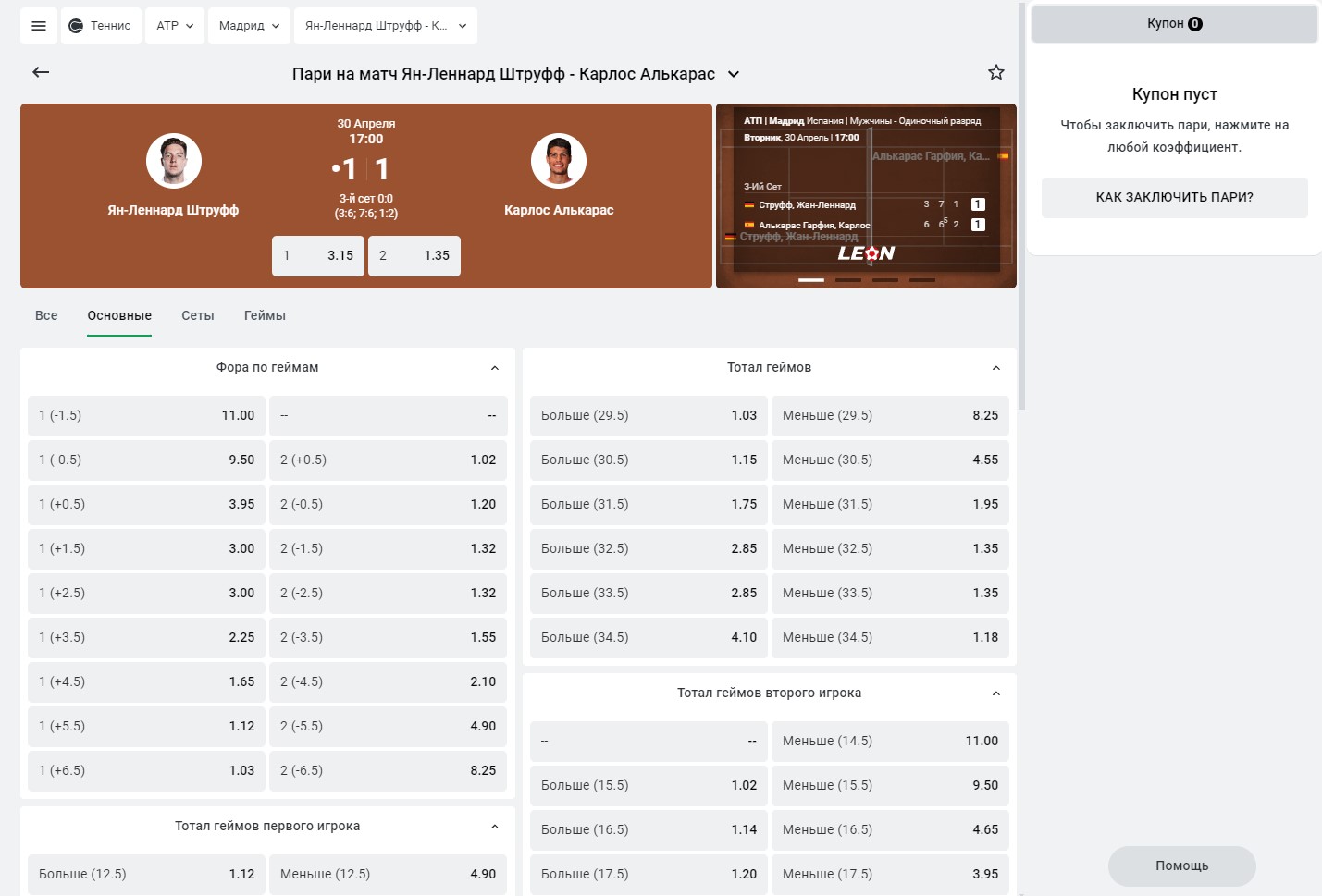
Task: Collapse the Фора по геймам section
Action: [495, 368]
